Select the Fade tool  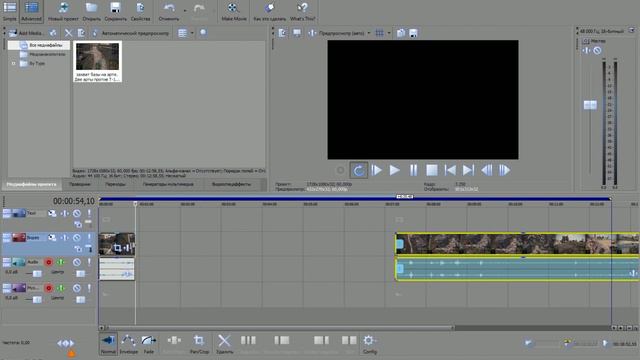point(149,344)
